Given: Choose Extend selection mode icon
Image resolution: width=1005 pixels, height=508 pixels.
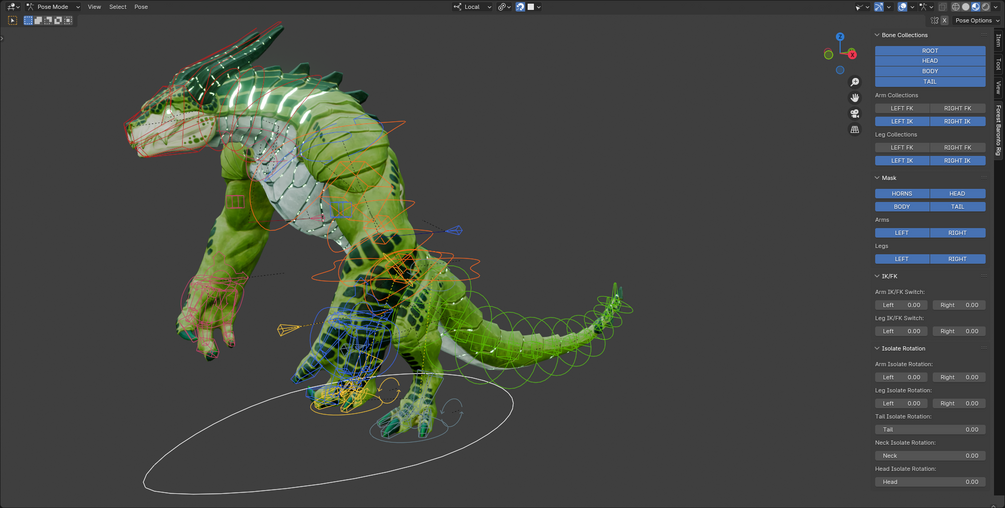Looking at the screenshot, I should pyautogui.click(x=38, y=20).
